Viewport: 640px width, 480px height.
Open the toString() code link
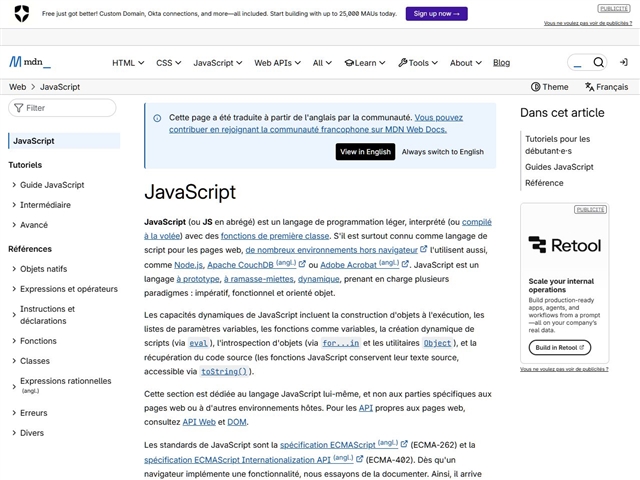[224, 371]
